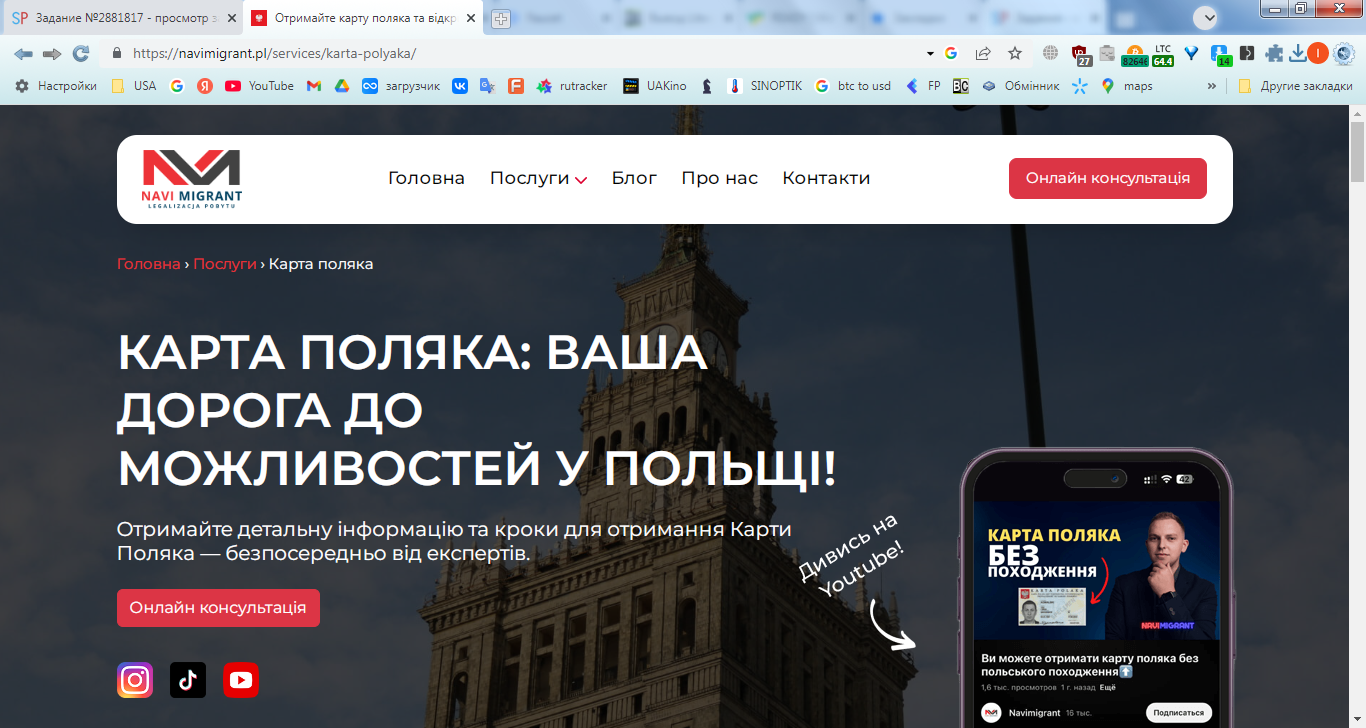The height and width of the screenshot is (728, 1366).
Task: Open the LTC price extension
Action: 1163,54
